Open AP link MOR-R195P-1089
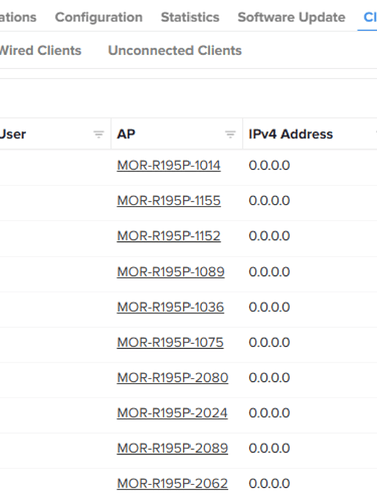The width and height of the screenshot is (377, 500). 171,272
